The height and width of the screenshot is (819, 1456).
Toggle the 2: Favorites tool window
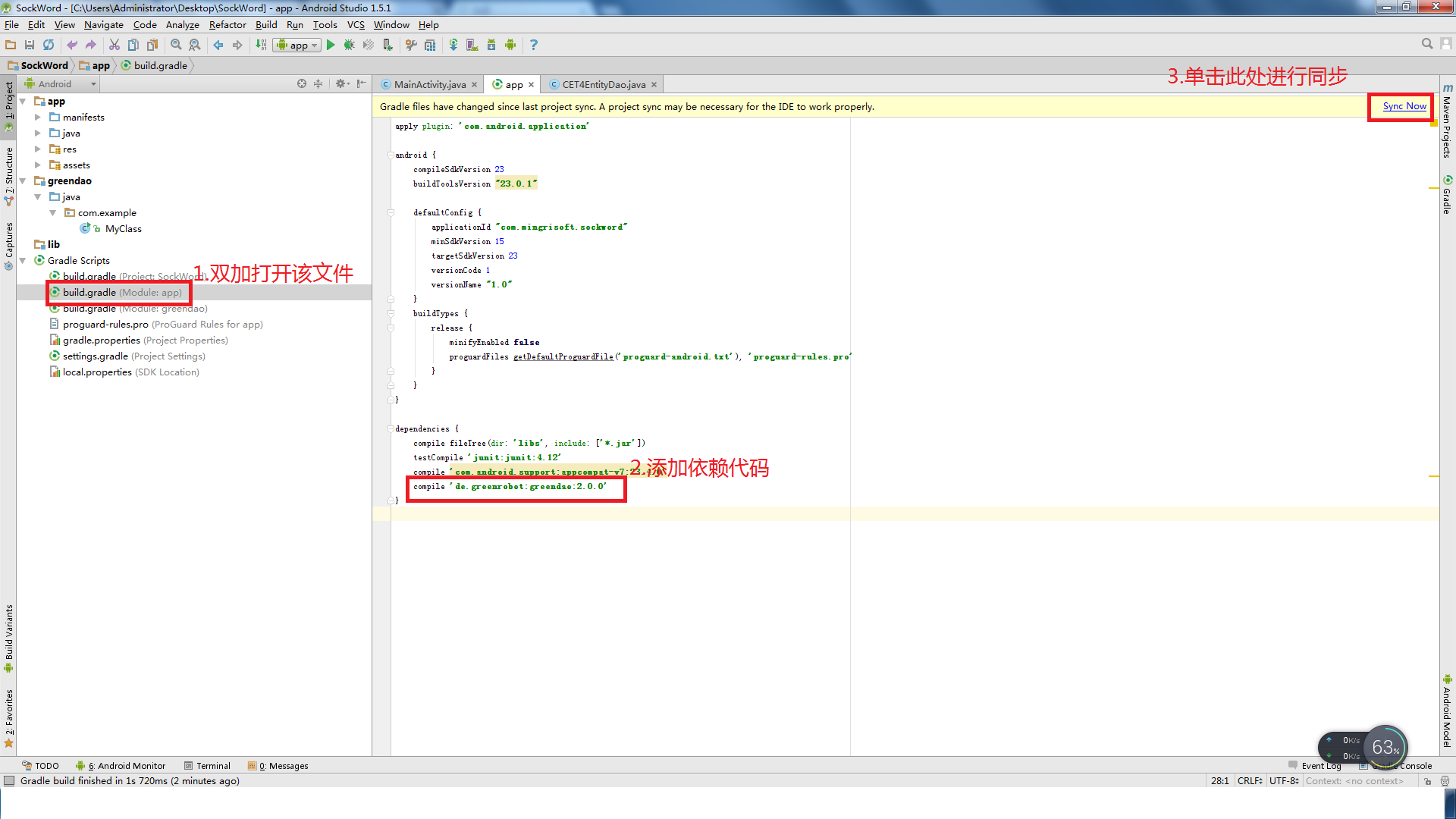[x=8, y=718]
